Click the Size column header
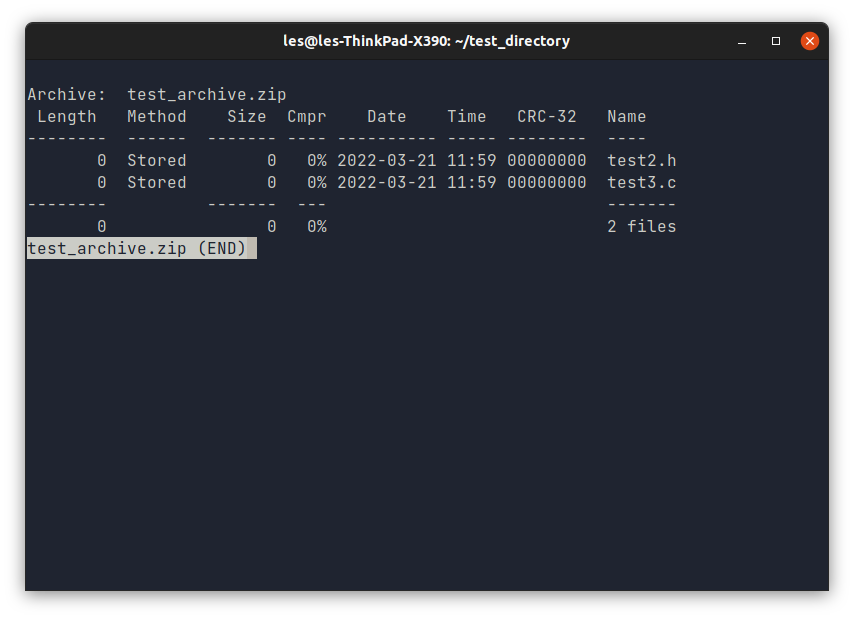 [246, 116]
